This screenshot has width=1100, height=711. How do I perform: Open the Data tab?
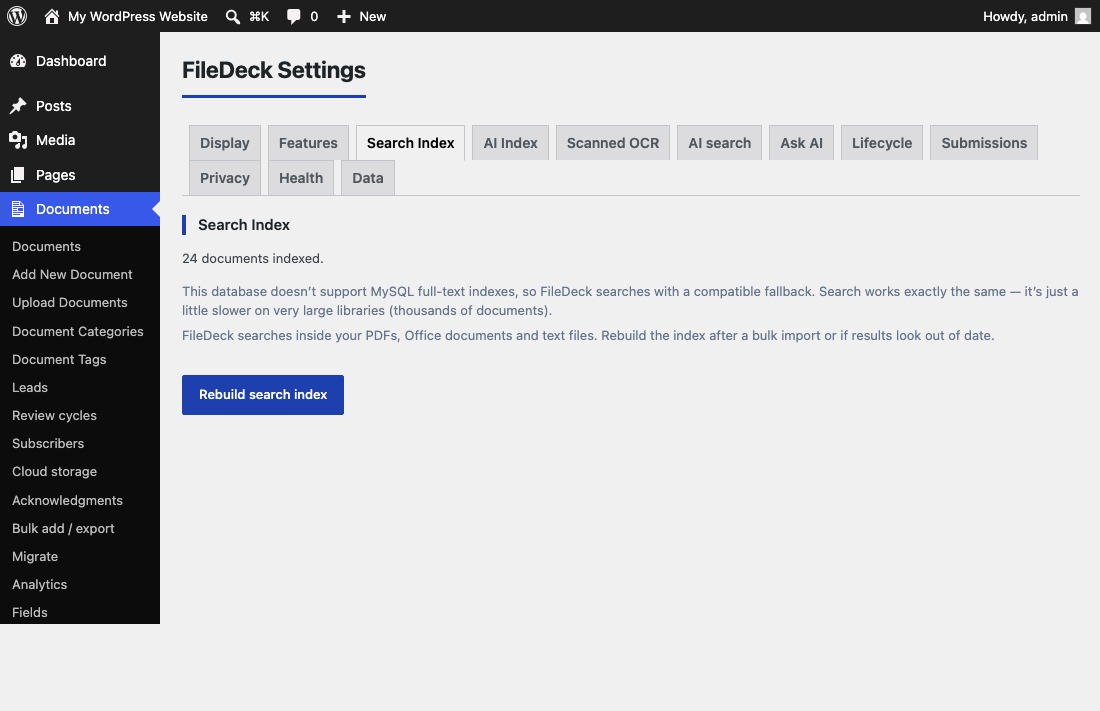click(x=368, y=178)
